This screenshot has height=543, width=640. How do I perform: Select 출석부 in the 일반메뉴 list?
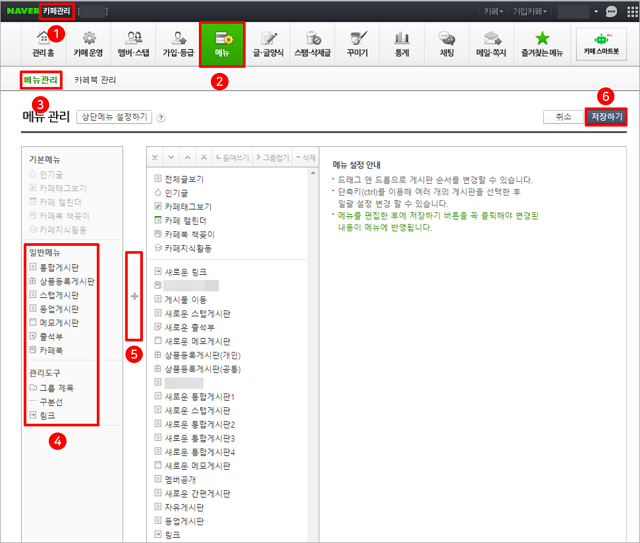coord(53,338)
